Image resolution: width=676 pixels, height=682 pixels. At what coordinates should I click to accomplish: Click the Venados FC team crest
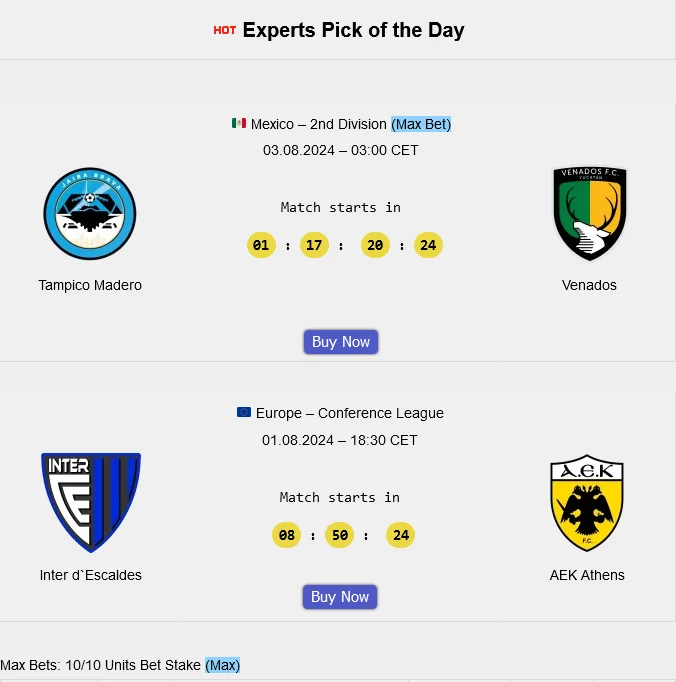point(589,214)
